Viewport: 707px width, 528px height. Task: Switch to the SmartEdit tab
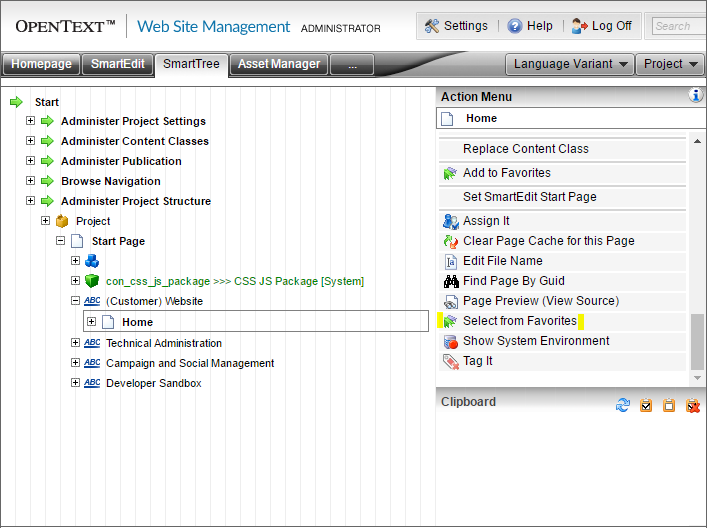[x=118, y=64]
